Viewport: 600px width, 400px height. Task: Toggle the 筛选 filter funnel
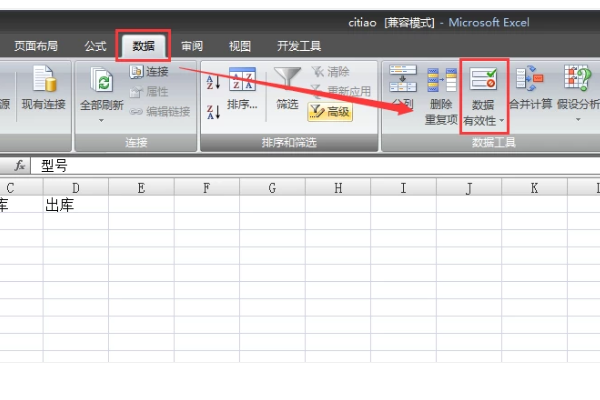(x=287, y=88)
